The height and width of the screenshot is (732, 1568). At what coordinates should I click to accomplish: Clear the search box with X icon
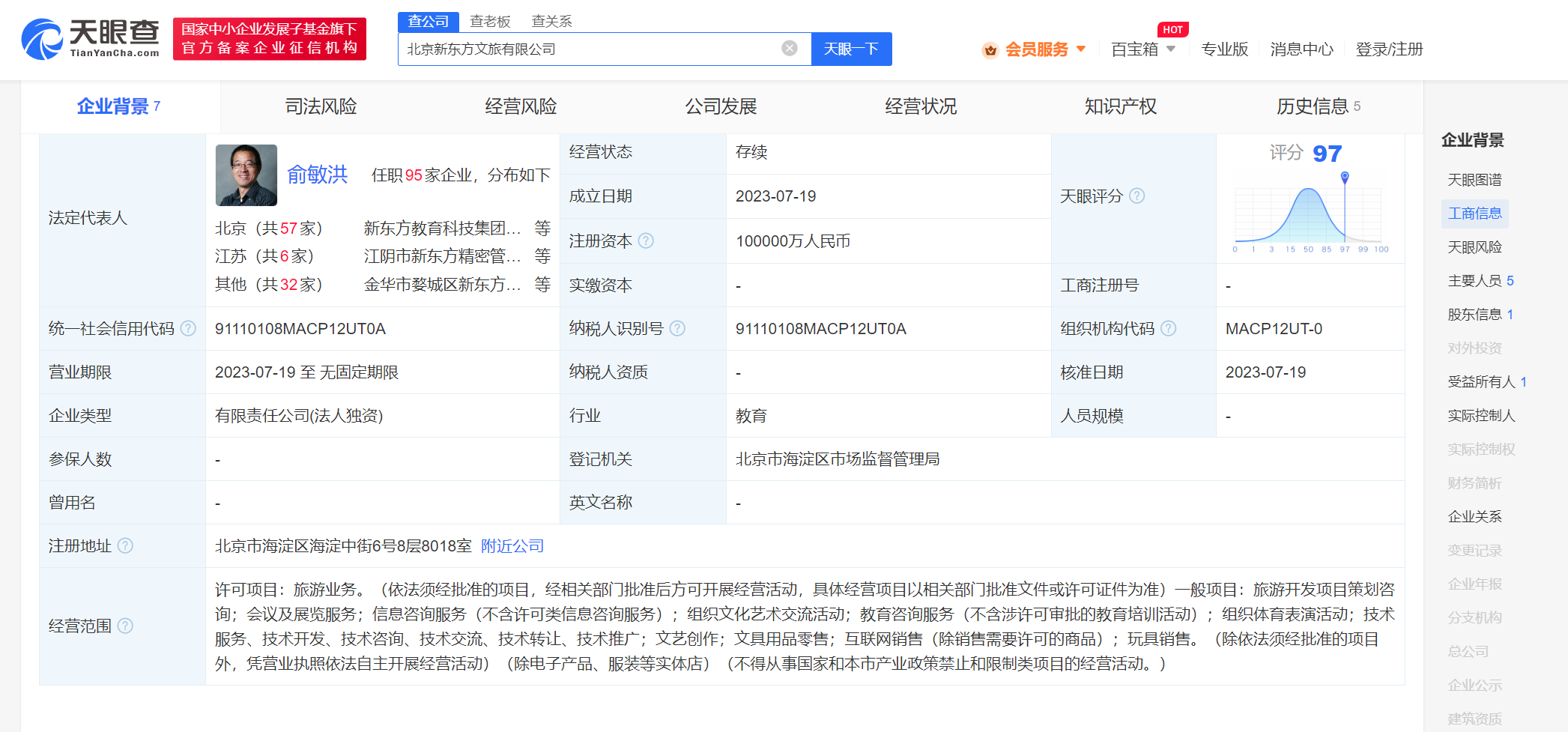[x=790, y=49]
